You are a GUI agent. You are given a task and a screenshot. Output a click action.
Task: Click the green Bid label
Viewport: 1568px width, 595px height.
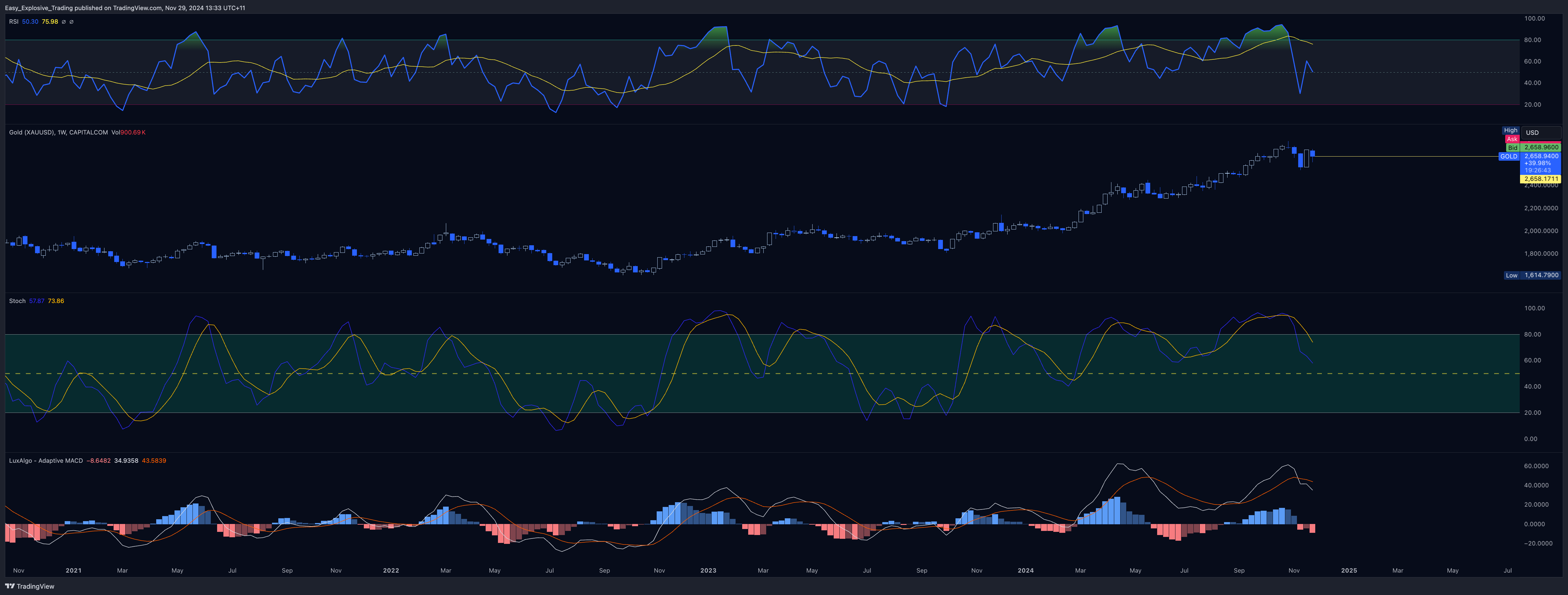coord(1512,148)
